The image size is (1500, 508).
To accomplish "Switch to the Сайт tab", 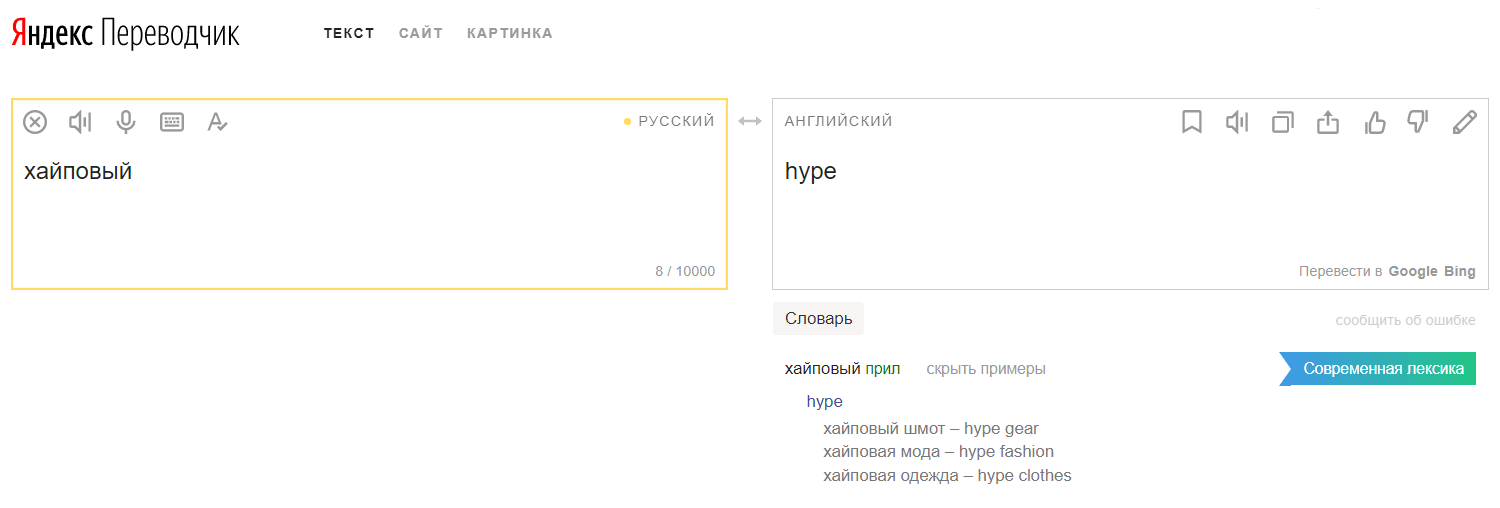I will pos(420,33).
